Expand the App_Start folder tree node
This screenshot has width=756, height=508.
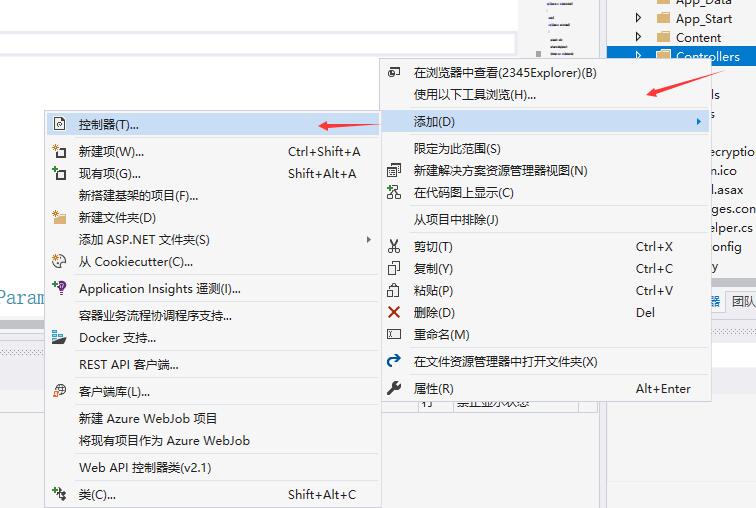pyautogui.click(x=639, y=18)
